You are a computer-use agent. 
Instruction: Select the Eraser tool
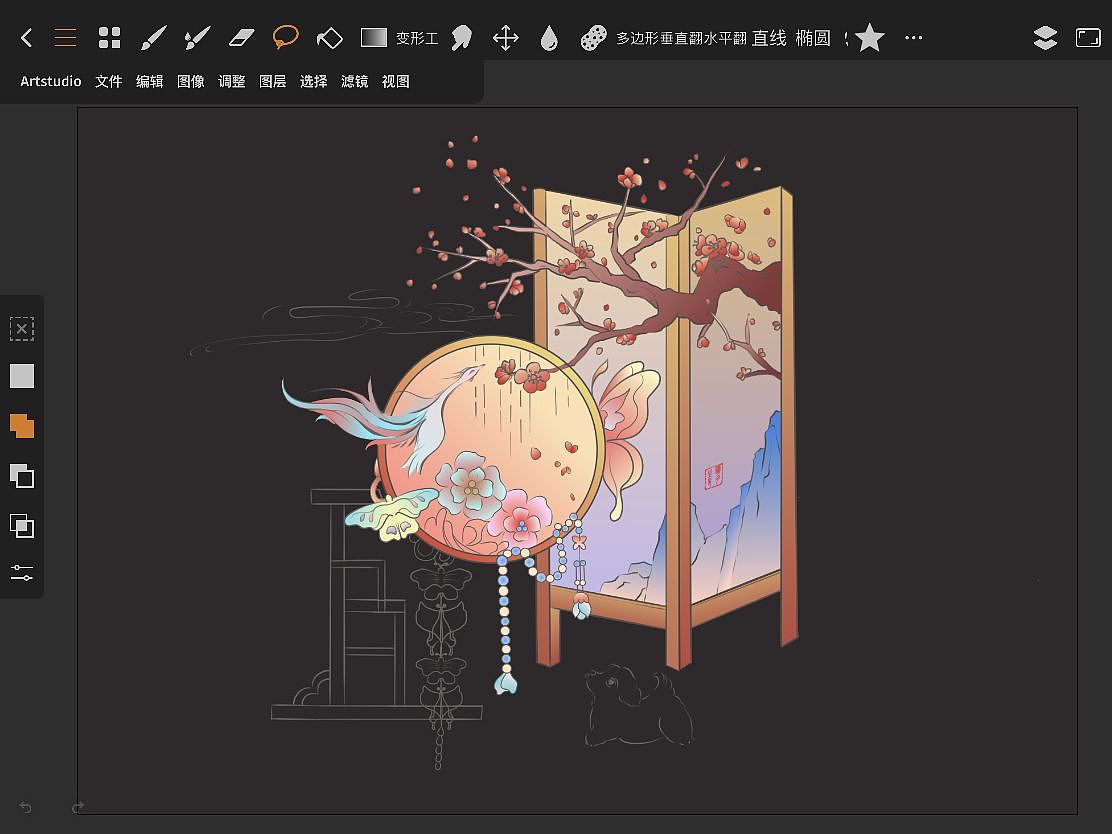point(241,38)
